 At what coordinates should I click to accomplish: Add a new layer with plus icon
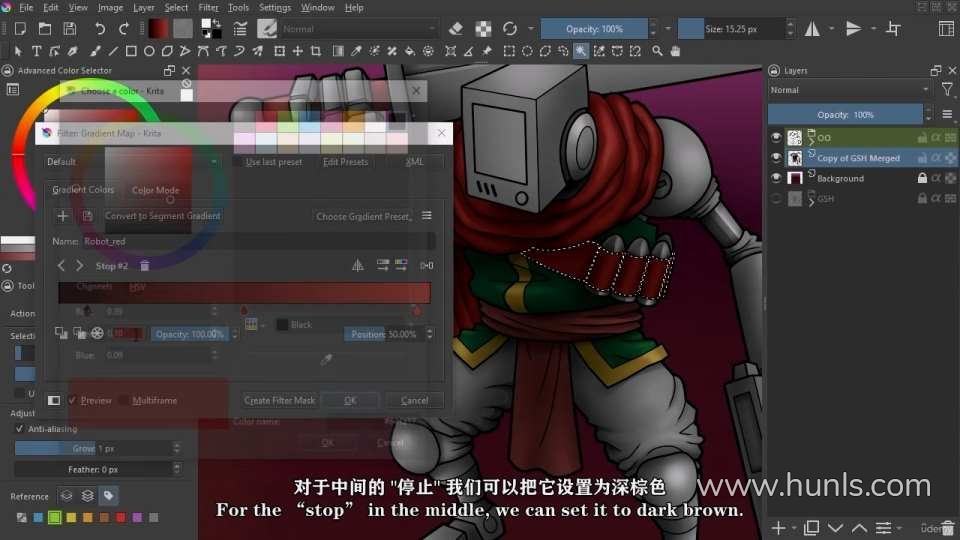pyautogui.click(x=778, y=527)
